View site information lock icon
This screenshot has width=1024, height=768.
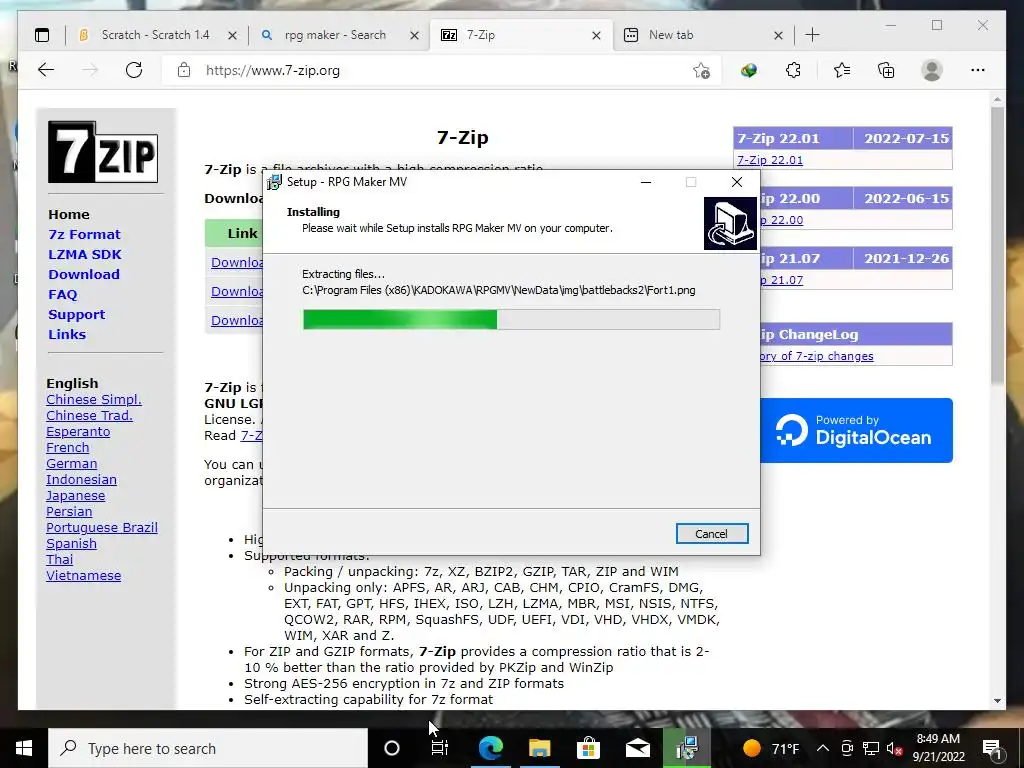pos(184,70)
